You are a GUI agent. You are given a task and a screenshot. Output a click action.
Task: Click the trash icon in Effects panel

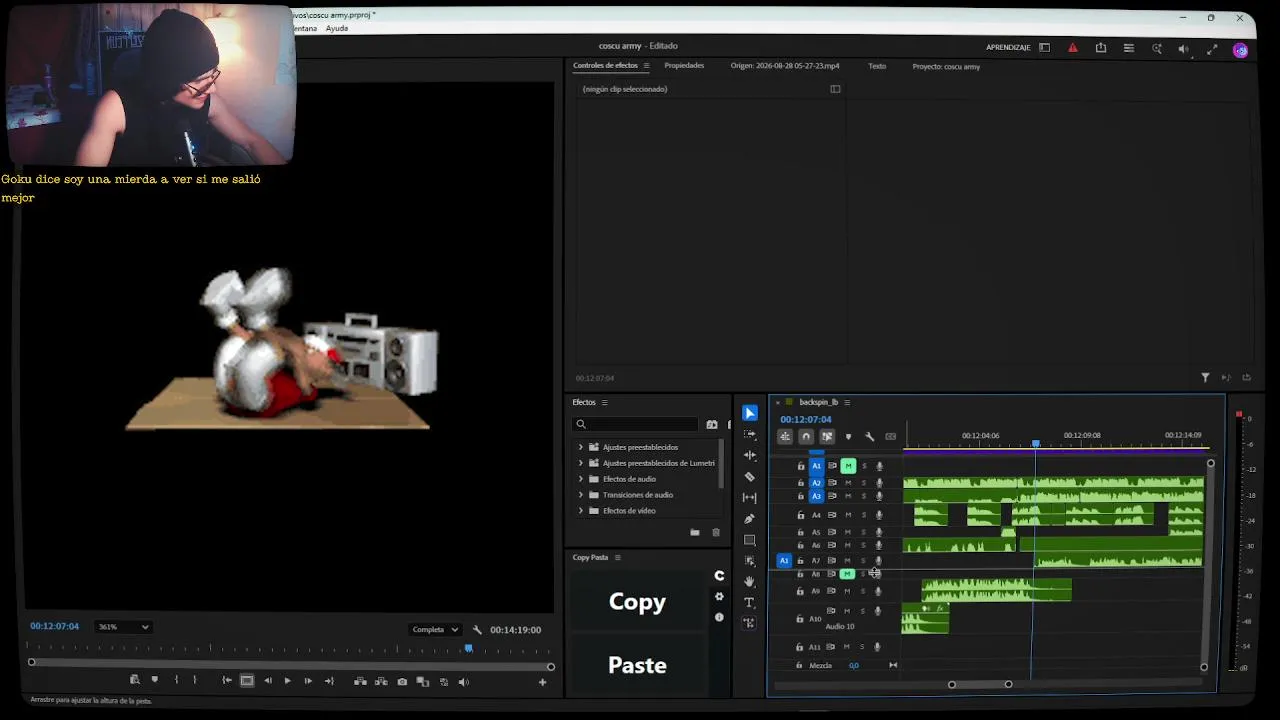tap(716, 533)
